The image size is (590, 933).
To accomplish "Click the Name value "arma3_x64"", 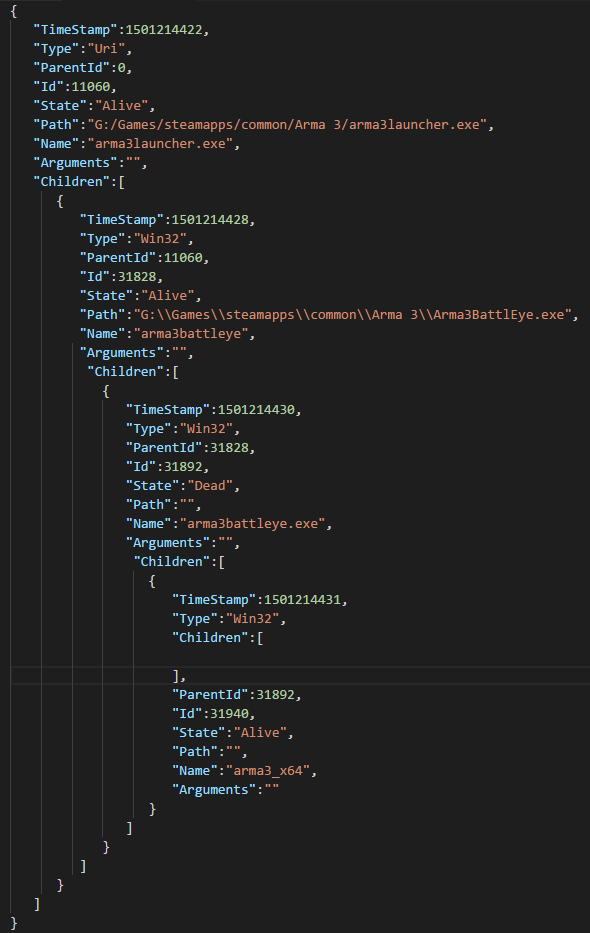I will point(268,771).
